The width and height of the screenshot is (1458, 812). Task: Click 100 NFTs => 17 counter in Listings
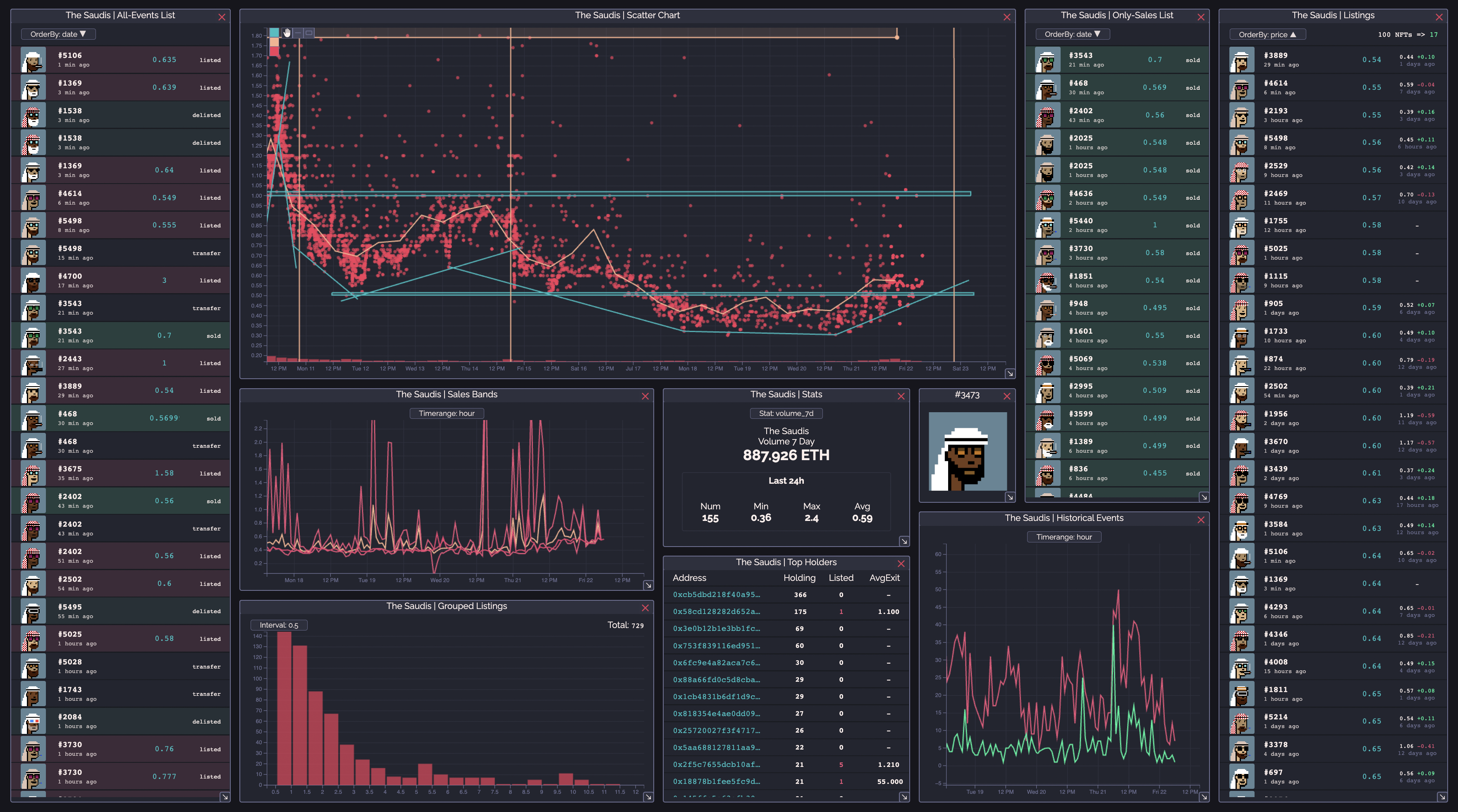point(1407,34)
